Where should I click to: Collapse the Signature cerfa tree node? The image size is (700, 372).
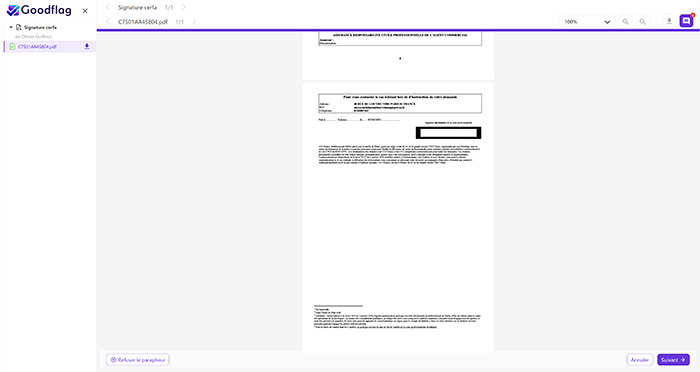pos(11,27)
